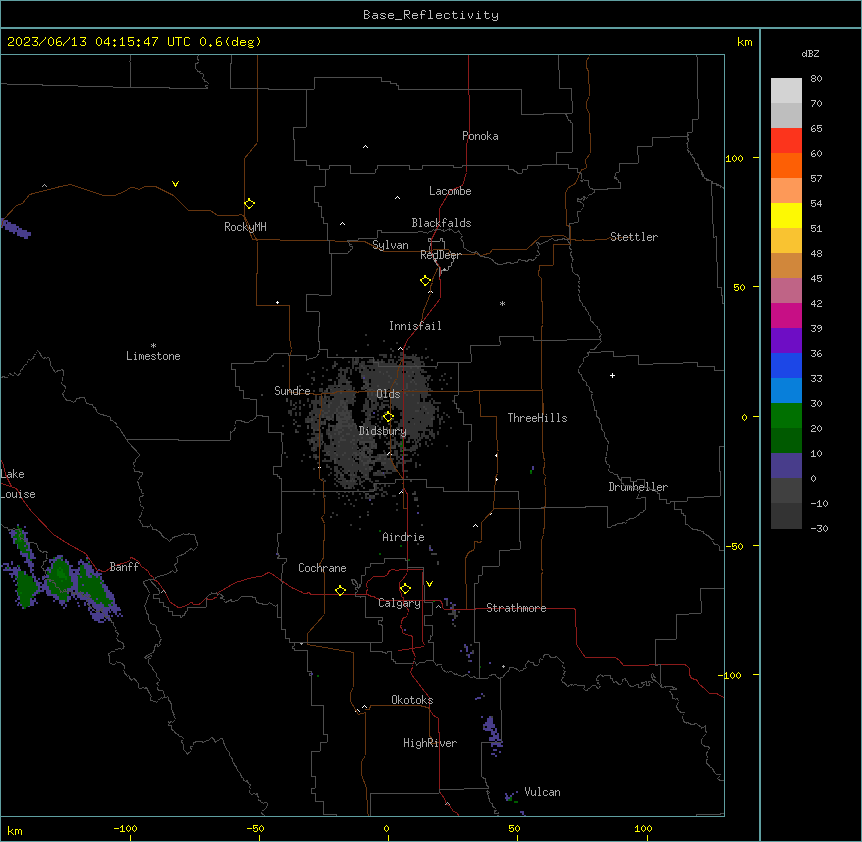Click the Sylvan label
This screenshot has width=862, height=842.
tap(390, 245)
